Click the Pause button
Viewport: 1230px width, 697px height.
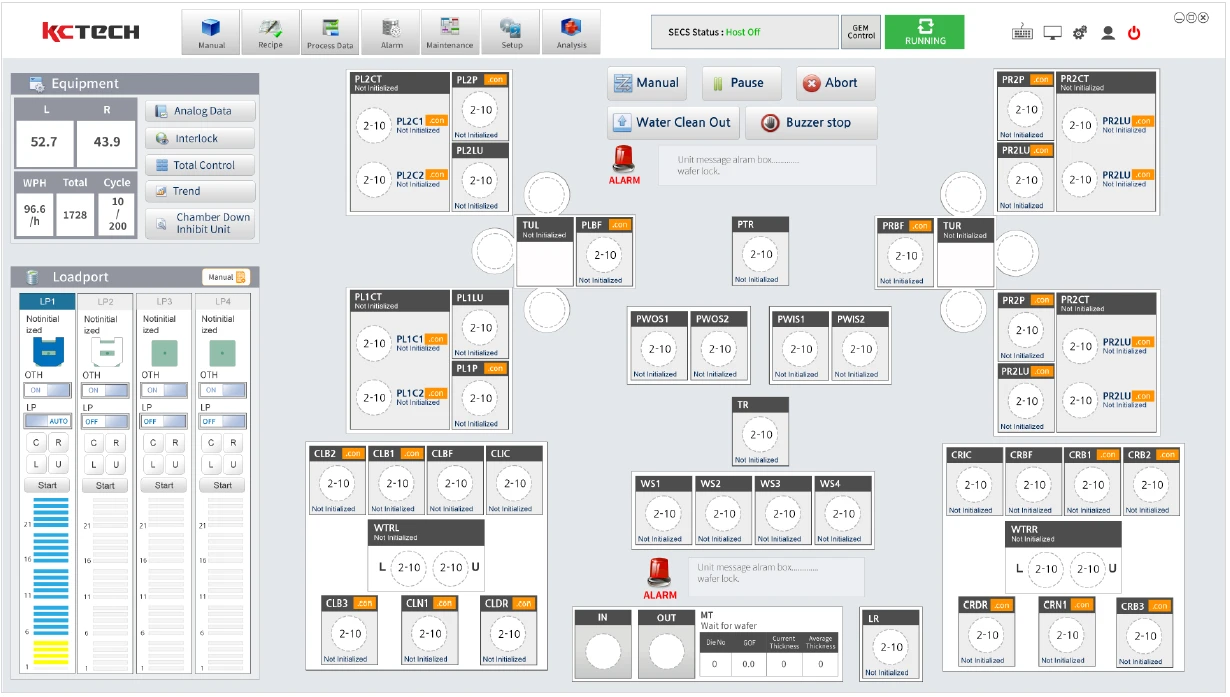coord(742,83)
